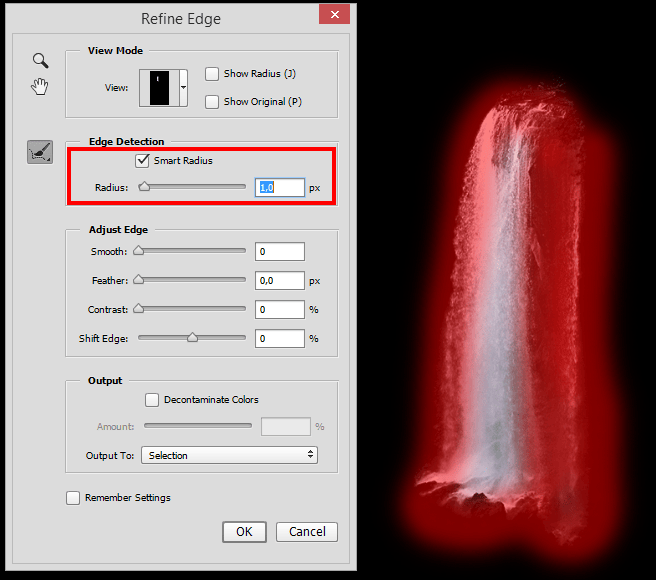Click the Feather value field
The width and height of the screenshot is (656, 580).
click(280, 280)
